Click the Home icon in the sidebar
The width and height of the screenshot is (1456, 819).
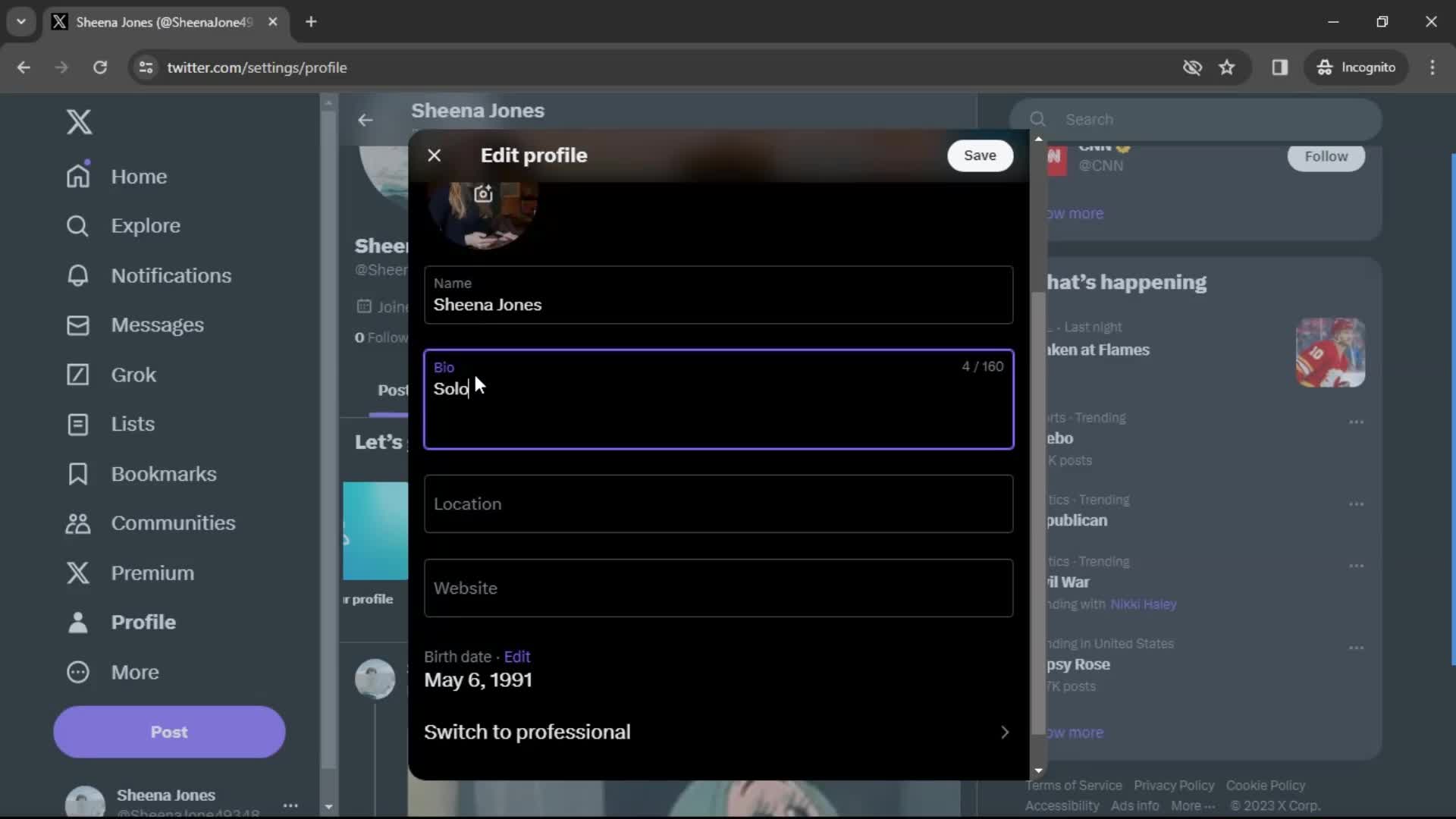(78, 176)
